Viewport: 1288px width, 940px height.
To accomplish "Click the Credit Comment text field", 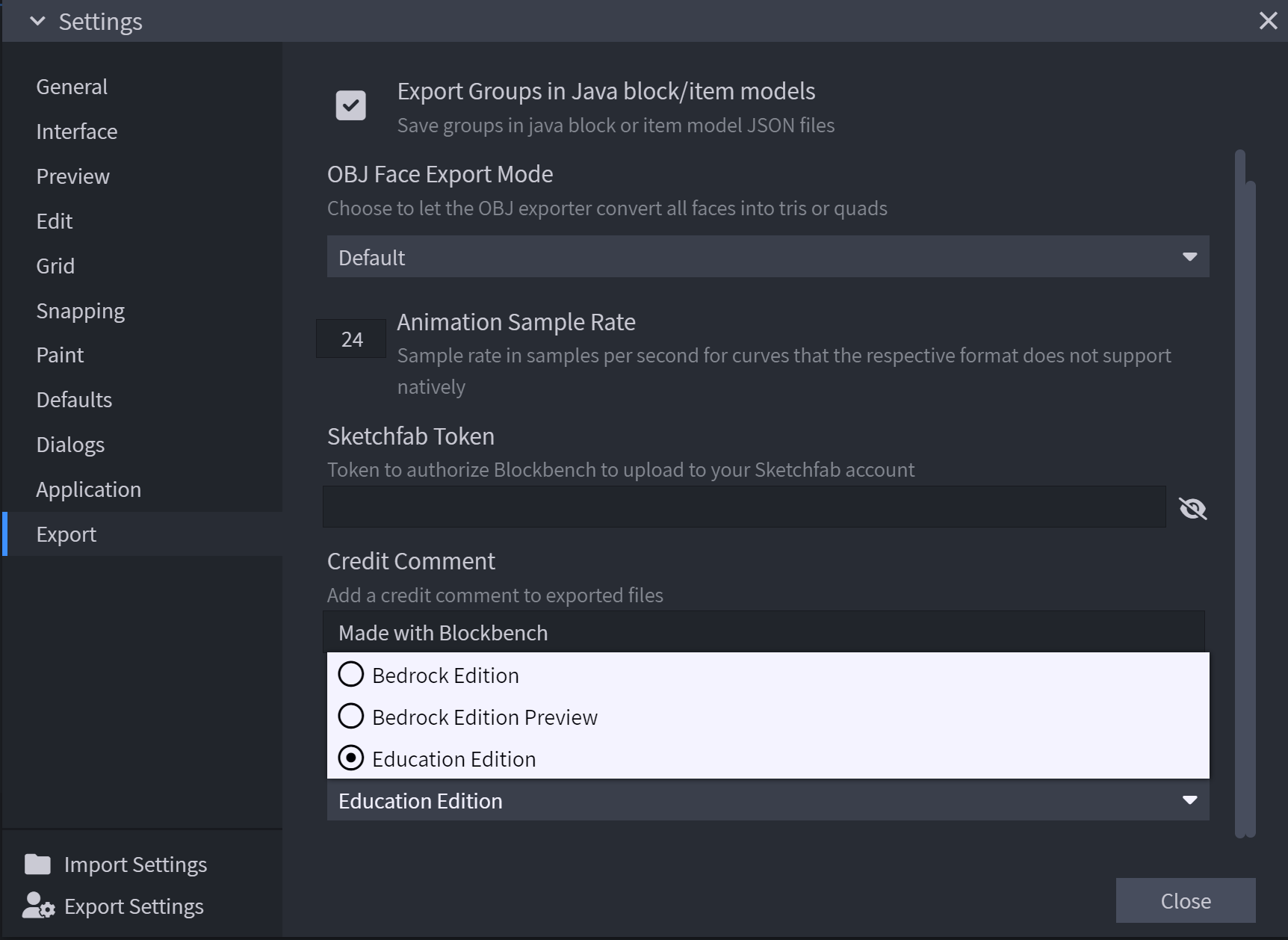I will [x=763, y=632].
